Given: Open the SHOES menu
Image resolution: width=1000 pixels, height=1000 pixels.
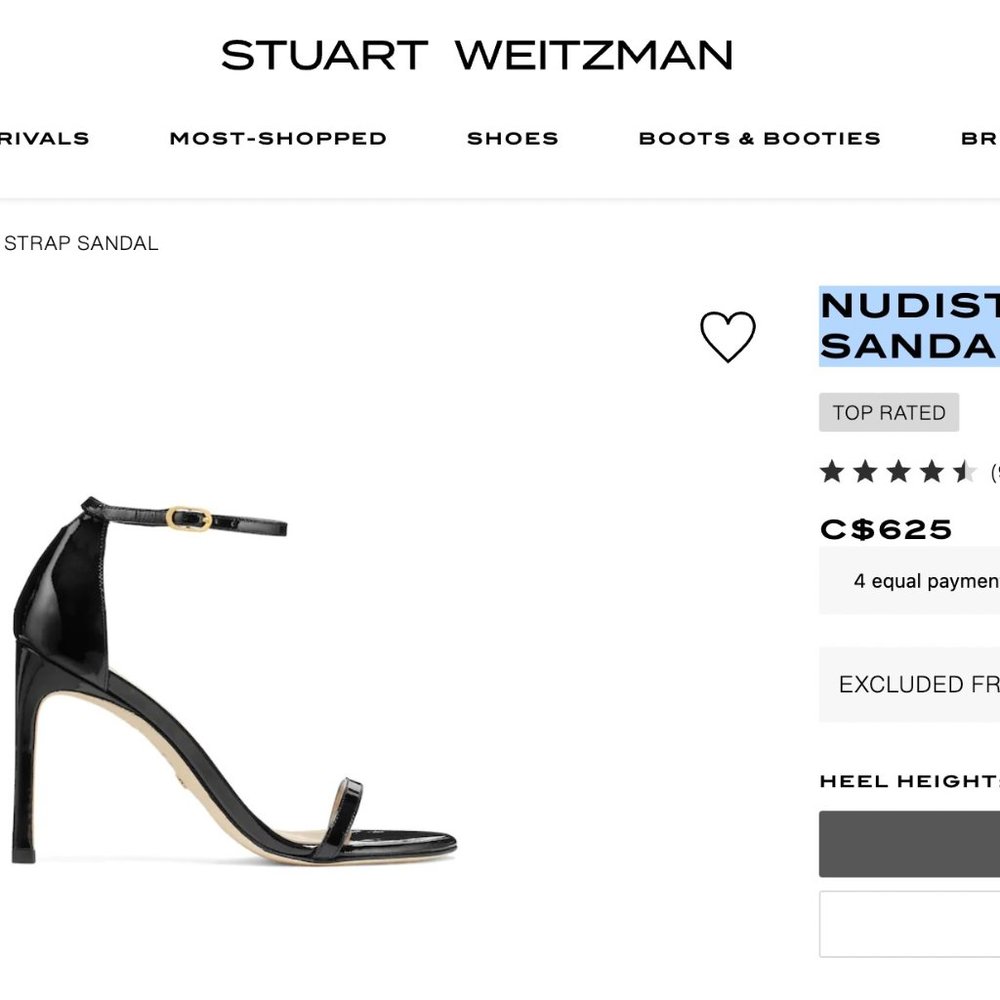Looking at the screenshot, I should [512, 137].
